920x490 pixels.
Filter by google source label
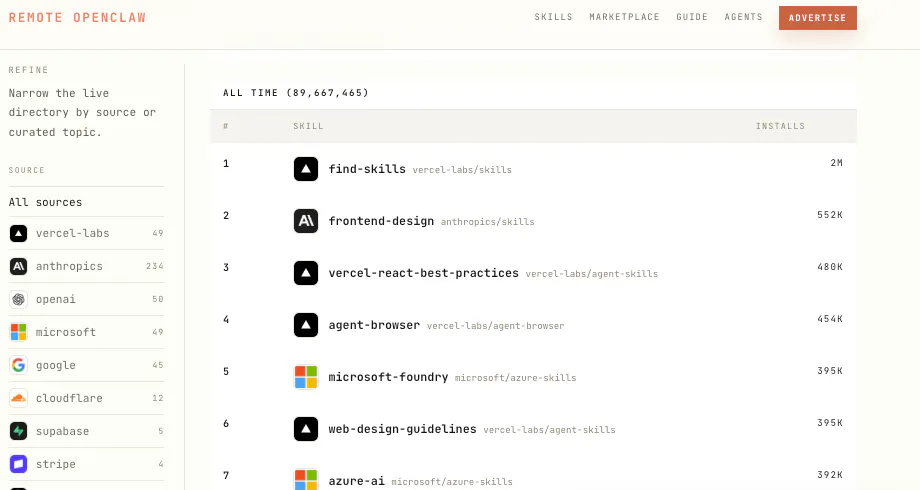(56, 365)
